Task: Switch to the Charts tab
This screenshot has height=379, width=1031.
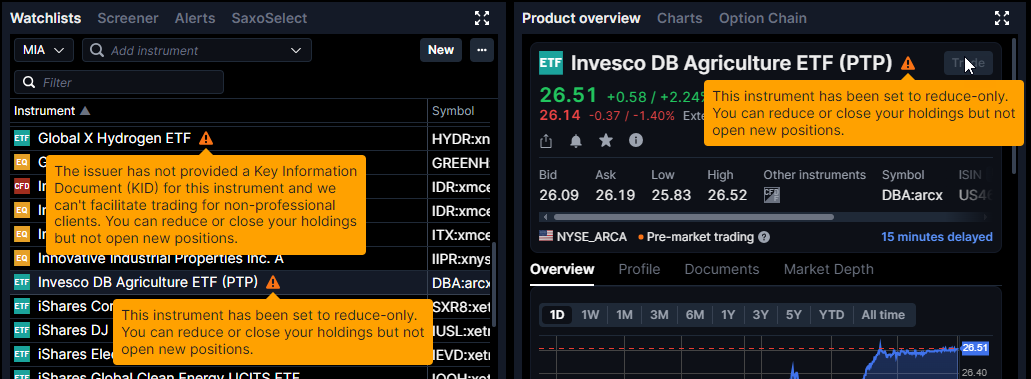Action: click(x=680, y=18)
